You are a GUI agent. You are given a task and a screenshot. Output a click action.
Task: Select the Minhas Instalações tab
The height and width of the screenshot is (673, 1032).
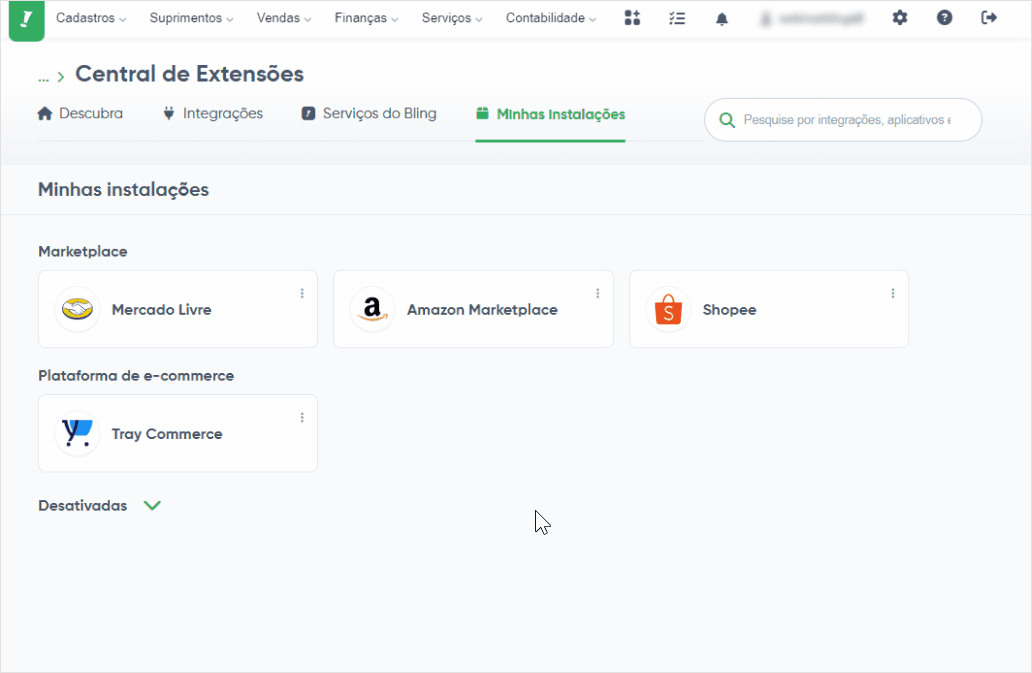pyautogui.click(x=550, y=114)
